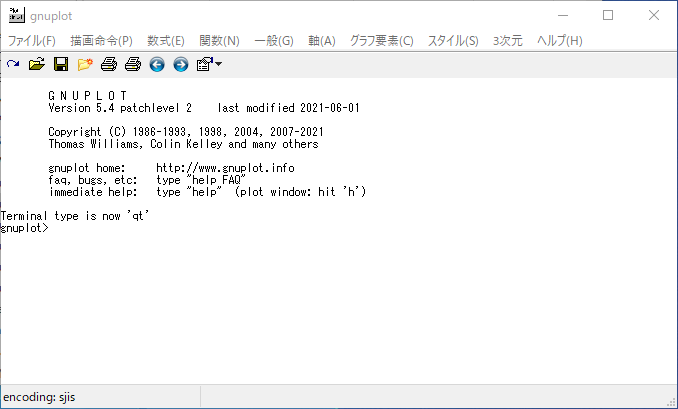Open the 数式(E) menu
Image resolution: width=678 pixels, height=409 pixels.
(x=166, y=41)
